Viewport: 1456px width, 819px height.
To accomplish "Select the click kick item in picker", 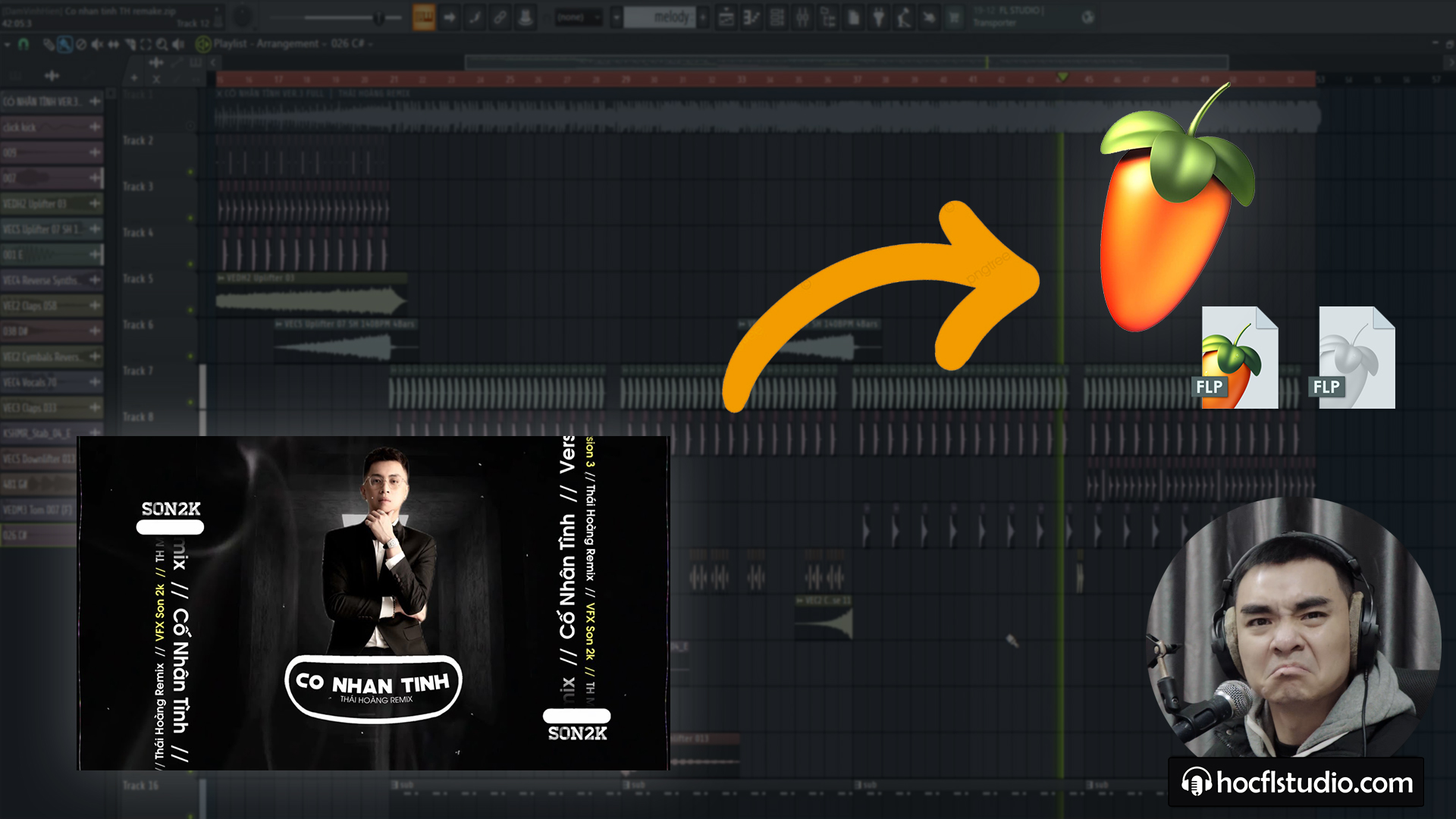I will click(52, 127).
